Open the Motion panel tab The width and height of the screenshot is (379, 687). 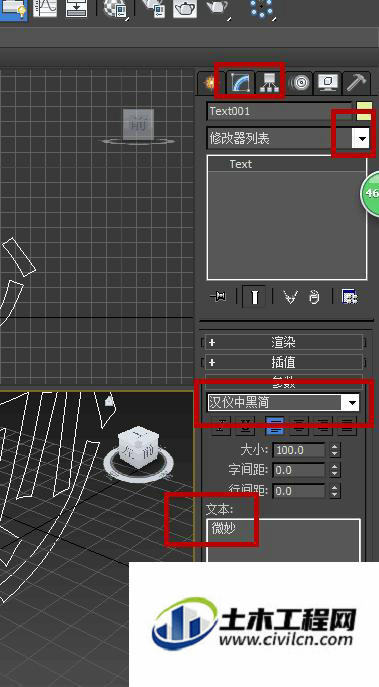click(300, 82)
